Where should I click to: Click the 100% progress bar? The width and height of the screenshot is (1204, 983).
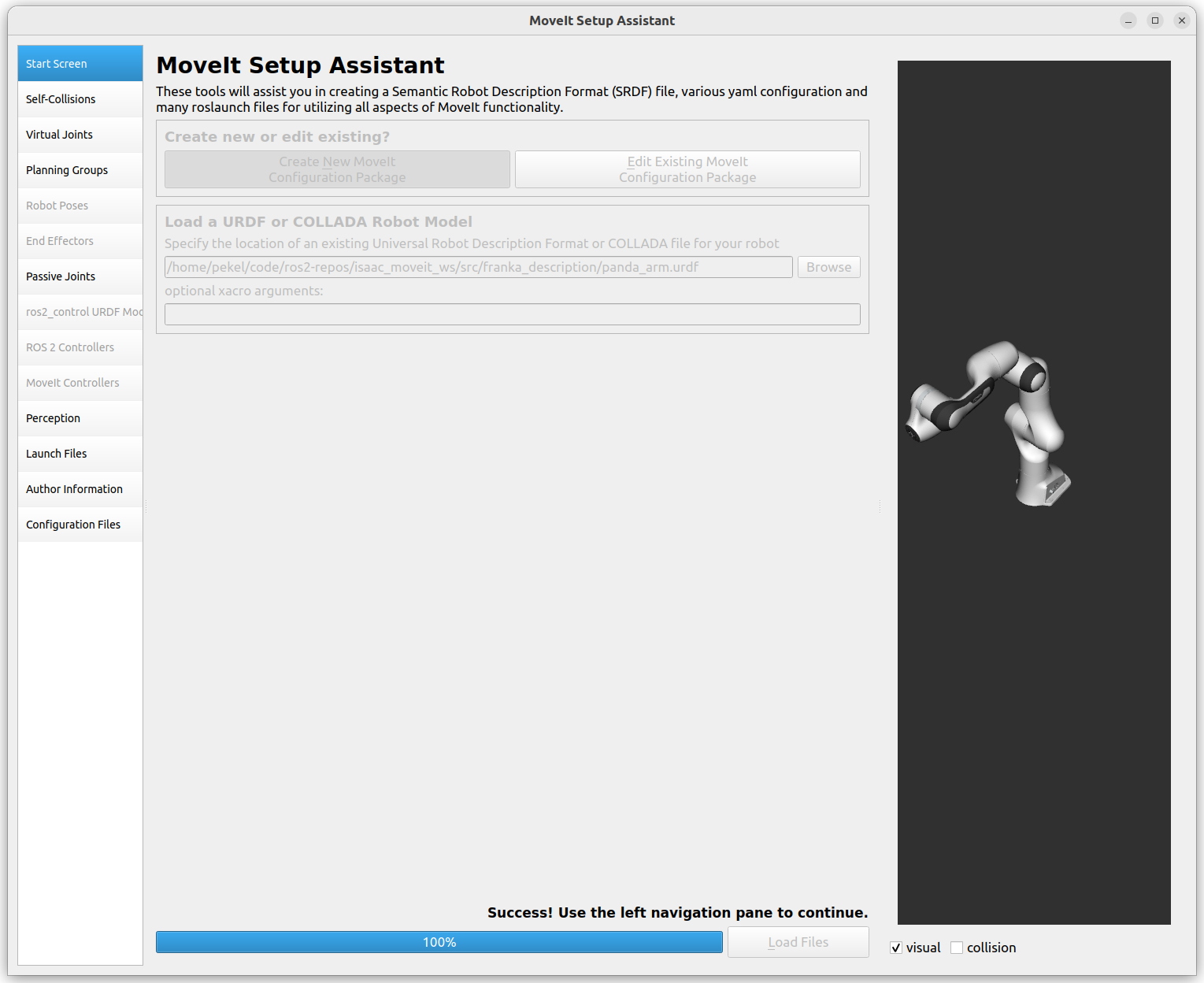(x=439, y=942)
